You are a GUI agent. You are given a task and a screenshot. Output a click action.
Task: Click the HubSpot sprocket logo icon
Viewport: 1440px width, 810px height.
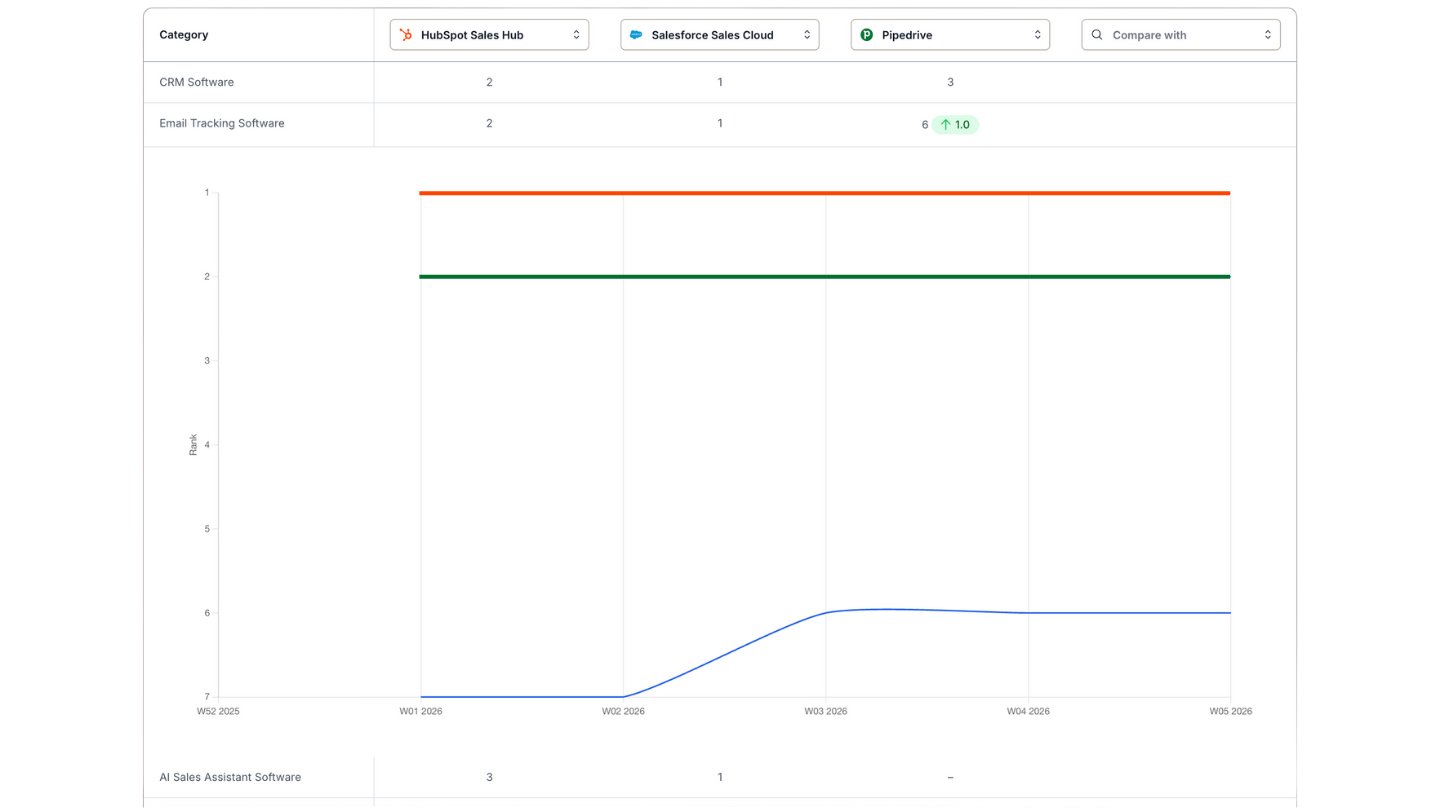pyautogui.click(x=406, y=35)
